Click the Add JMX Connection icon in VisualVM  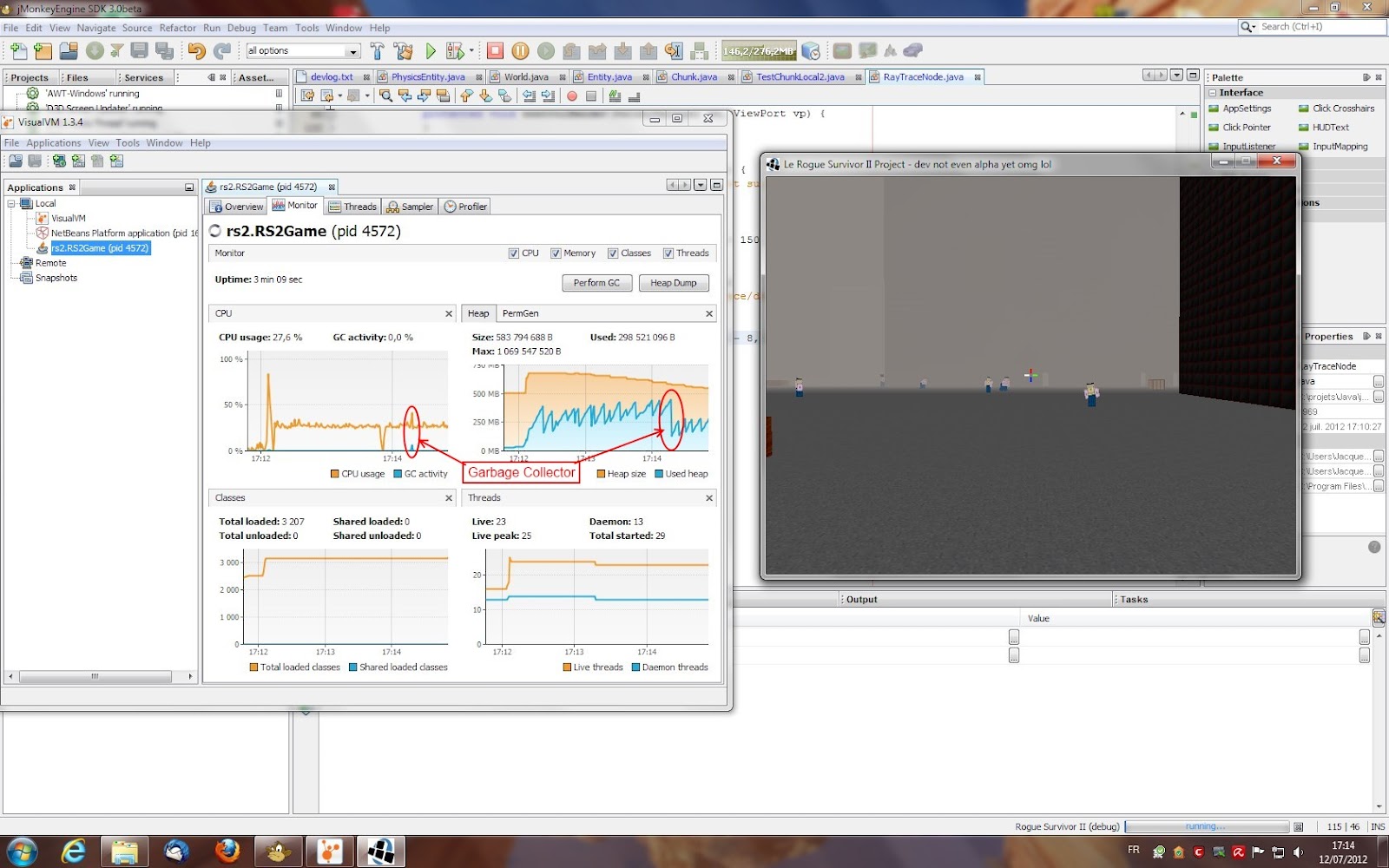point(78,161)
